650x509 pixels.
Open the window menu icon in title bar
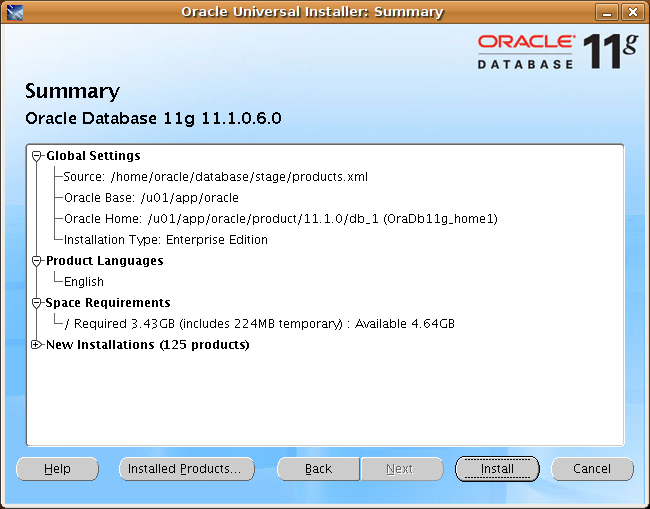[x=15, y=12]
